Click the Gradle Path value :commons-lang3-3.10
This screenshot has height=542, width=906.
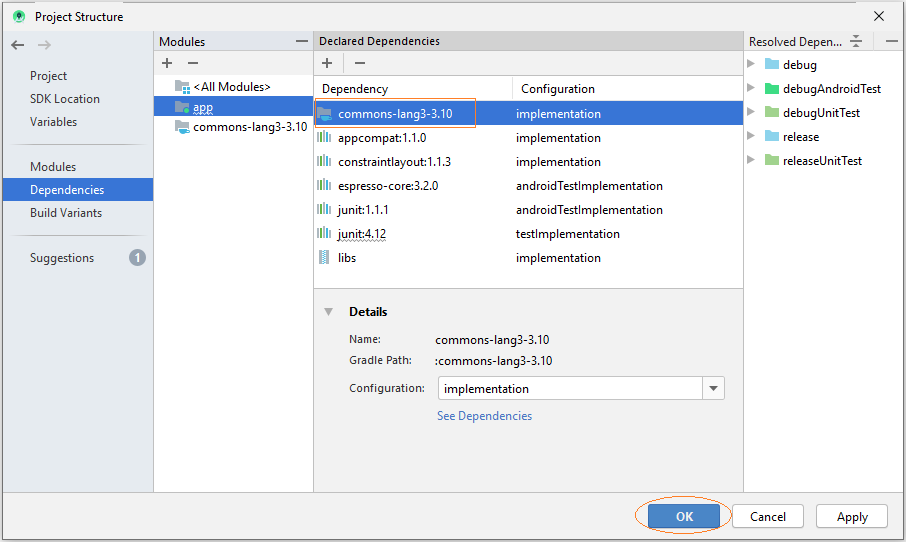[x=493, y=361]
